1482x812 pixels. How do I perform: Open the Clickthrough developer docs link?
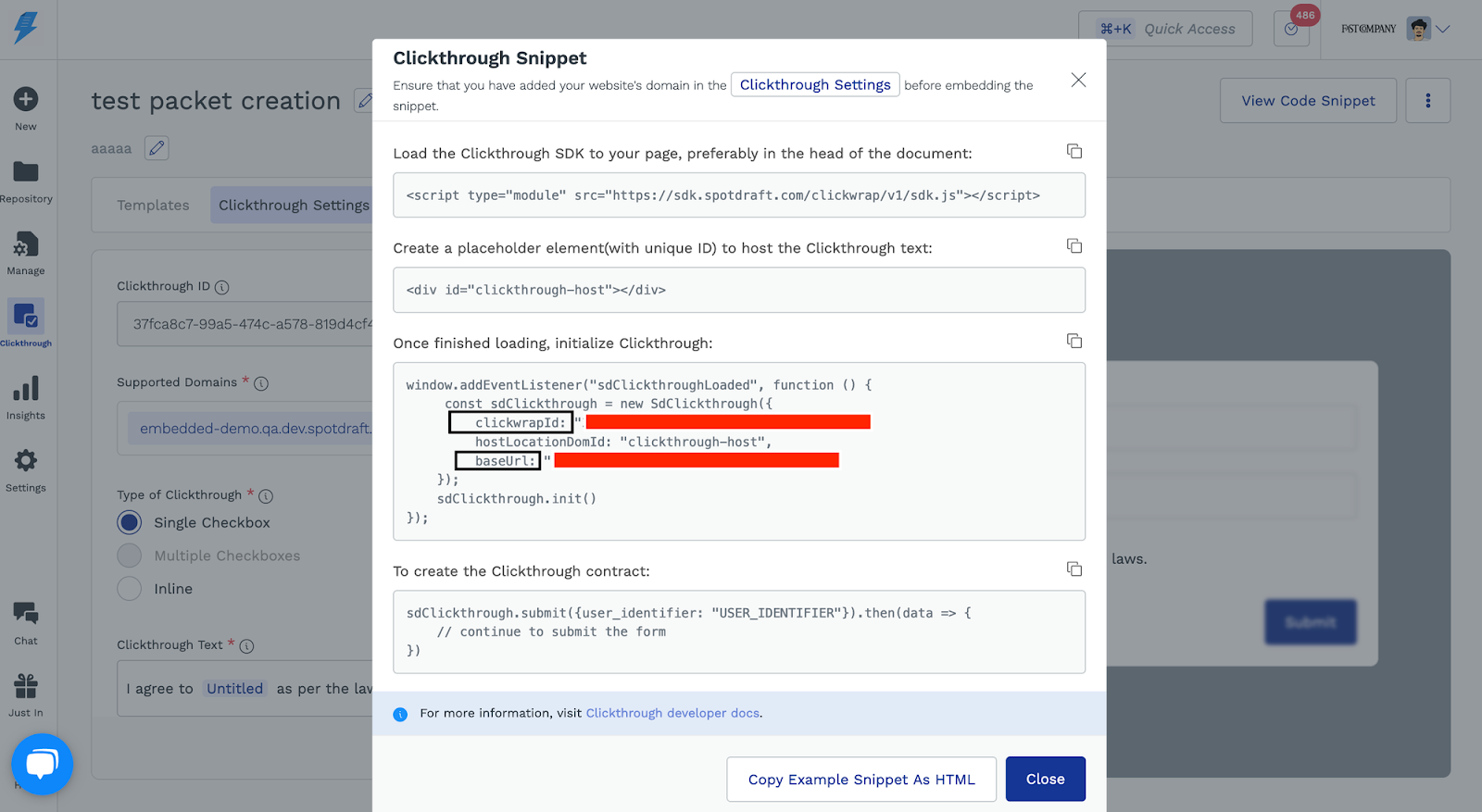pos(672,714)
